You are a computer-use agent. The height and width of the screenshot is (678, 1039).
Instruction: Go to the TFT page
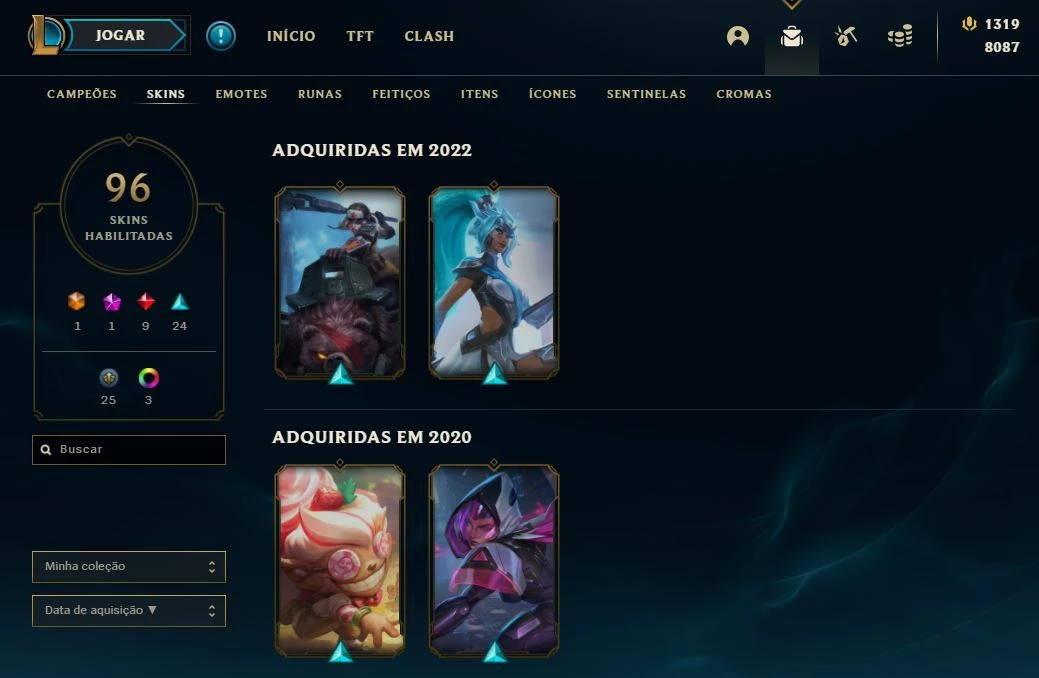[x=360, y=36]
